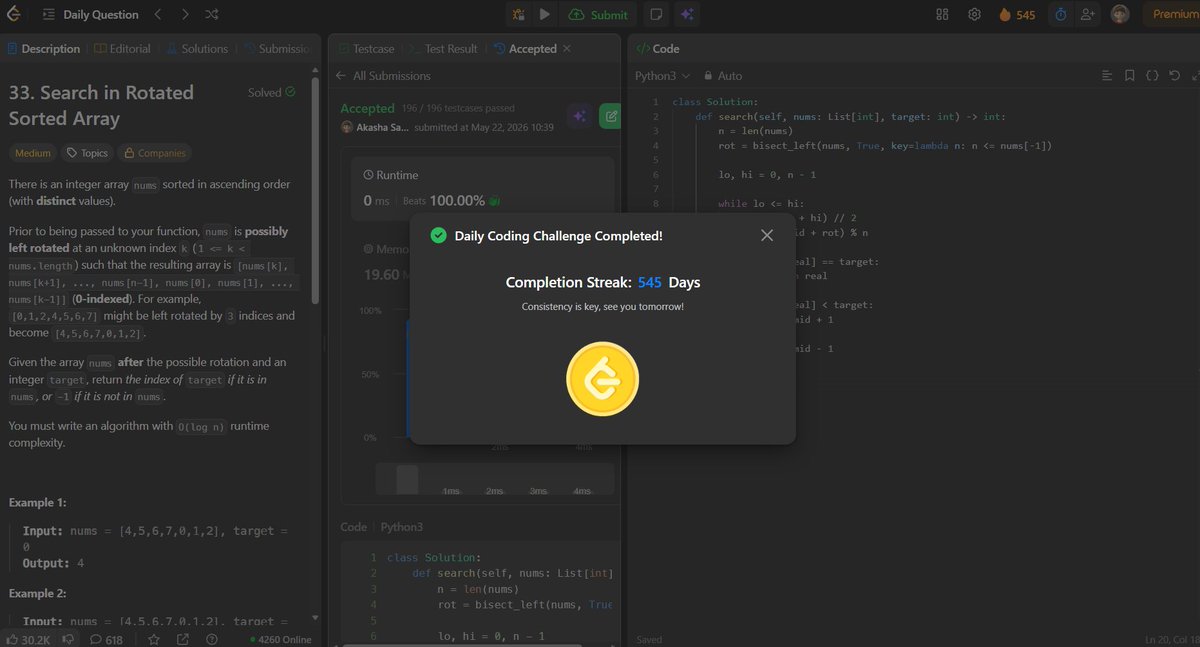Dislike the problem with thumbs down
The width and height of the screenshot is (1200, 647).
coord(68,639)
